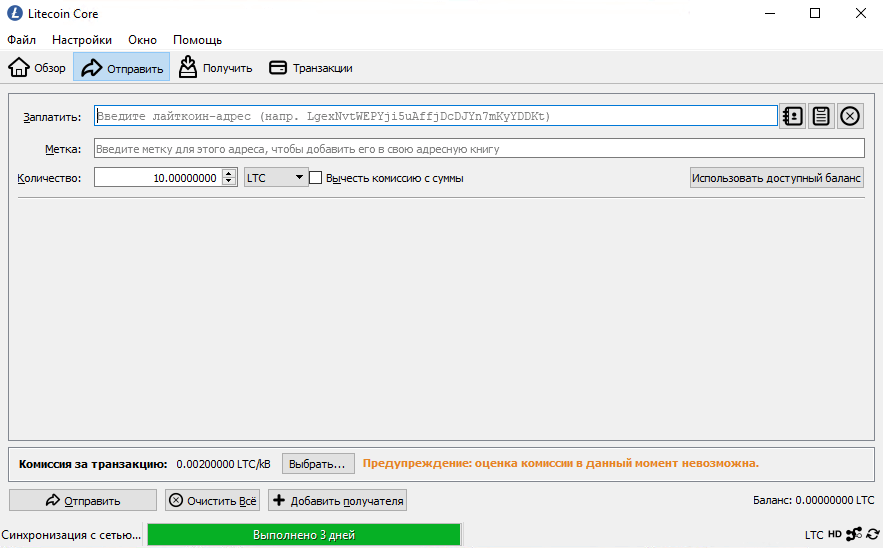The image size is (883, 548).
Task: Enable Вычесть комиссию с суммы checkbox
Action: point(316,178)
